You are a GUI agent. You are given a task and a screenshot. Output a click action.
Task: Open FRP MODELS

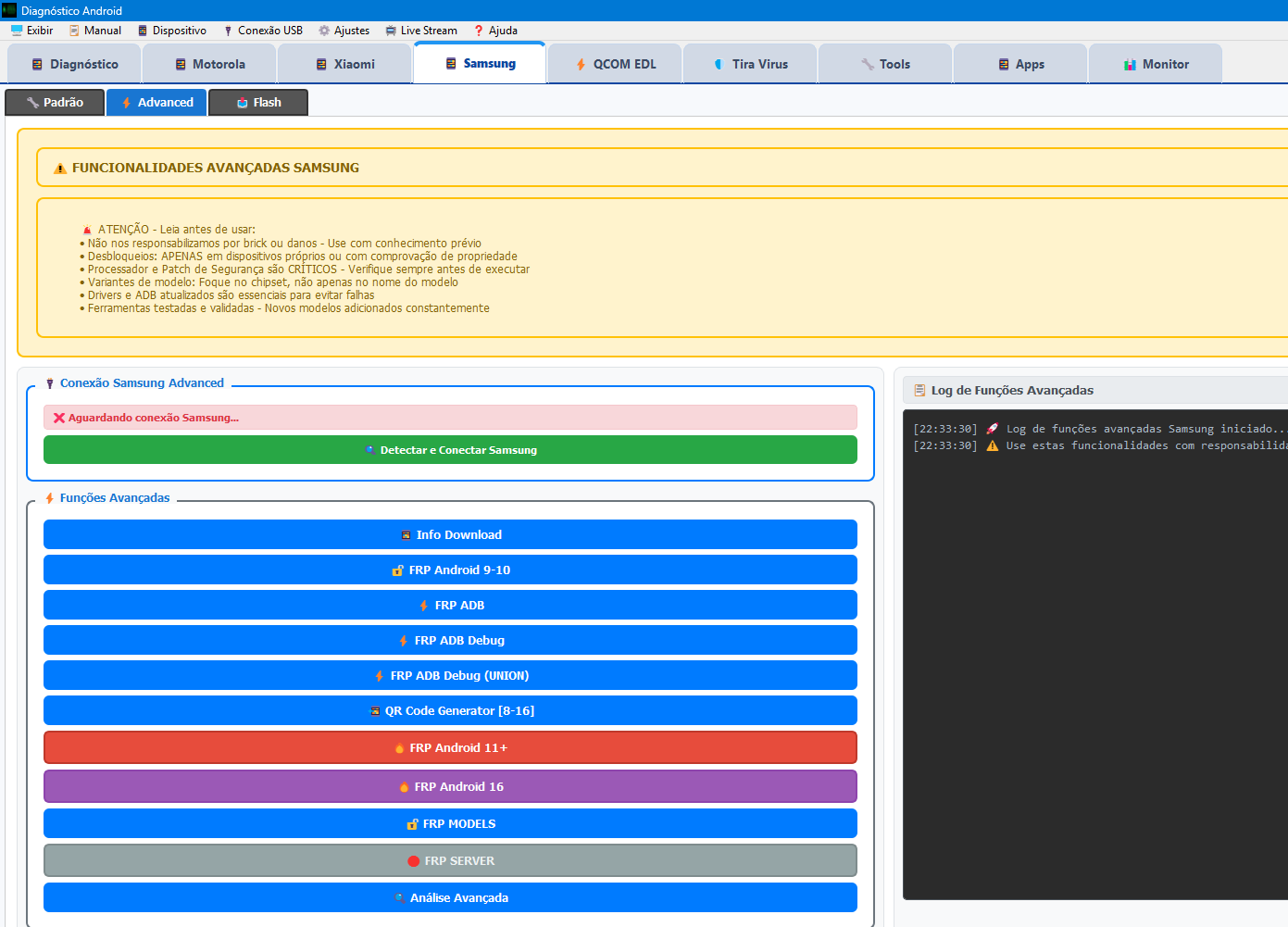pyautogui.click(x=450, y=823)
